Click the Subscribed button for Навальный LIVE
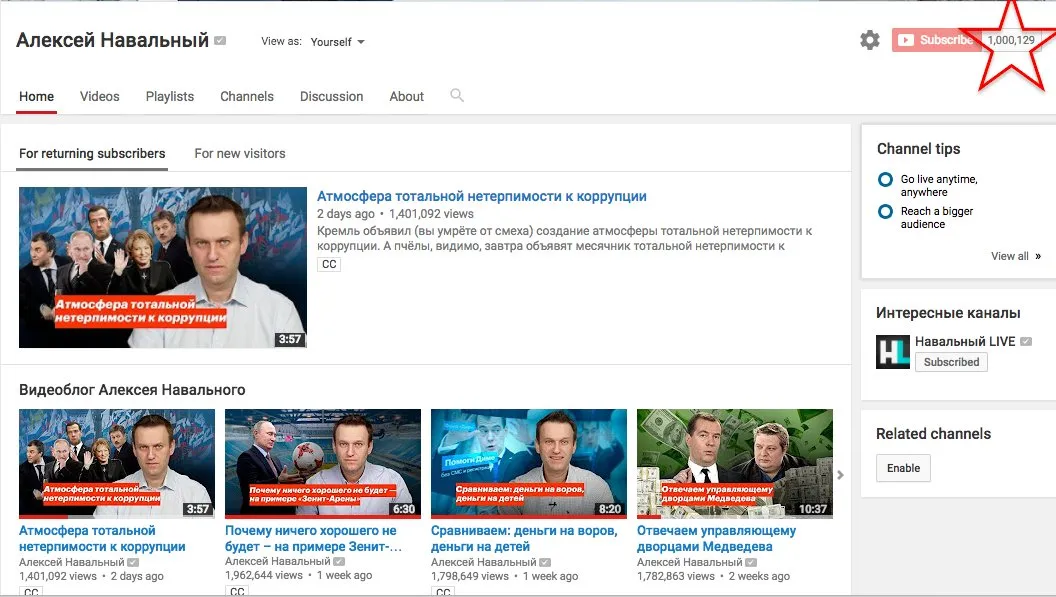 [952, 362]
